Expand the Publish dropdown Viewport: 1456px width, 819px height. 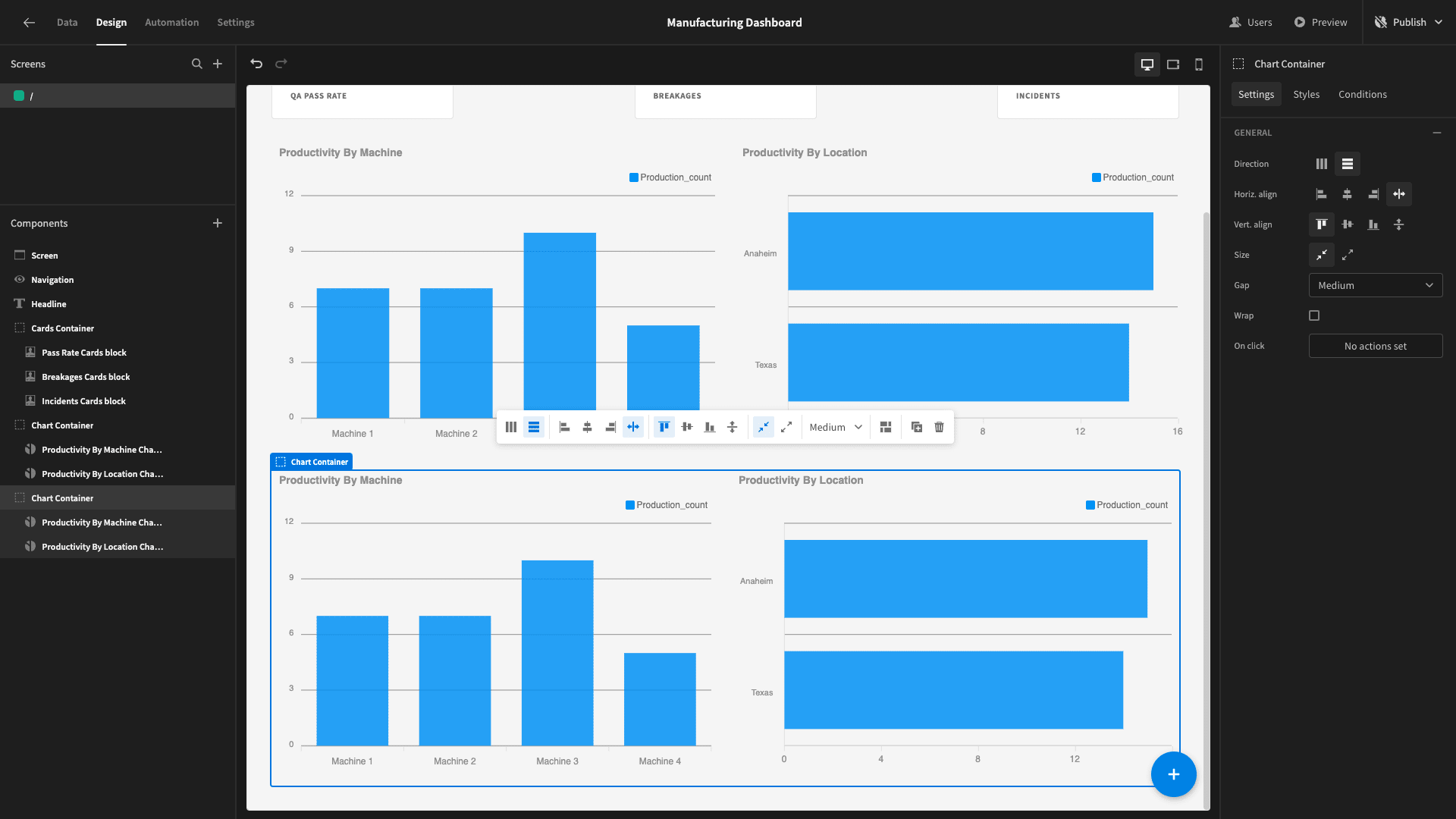point(1439,23)
